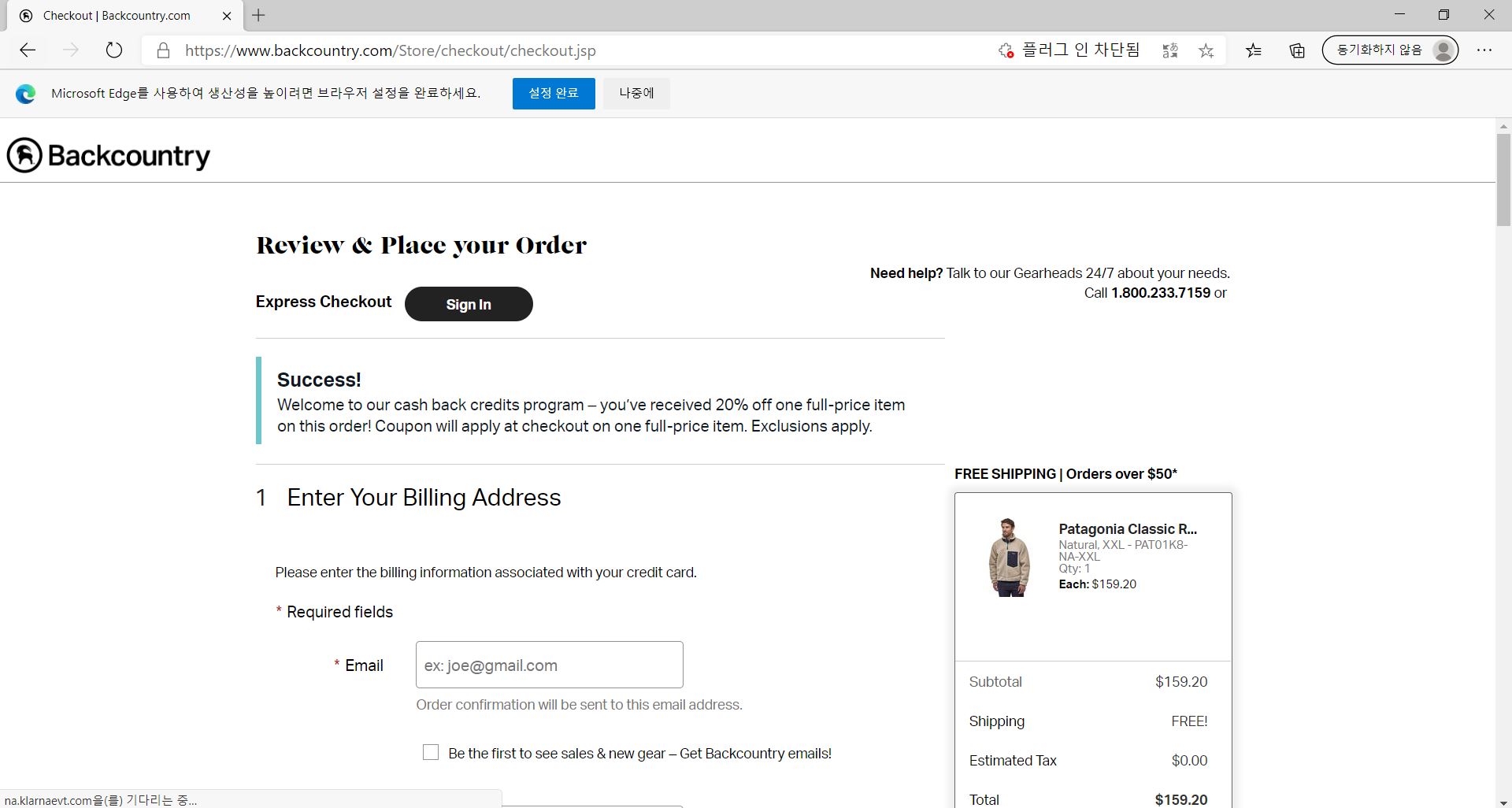Click the FREE SHIPPING | Orders over $50* text
1512x808 pixels.
click(x=1065, y=474)
